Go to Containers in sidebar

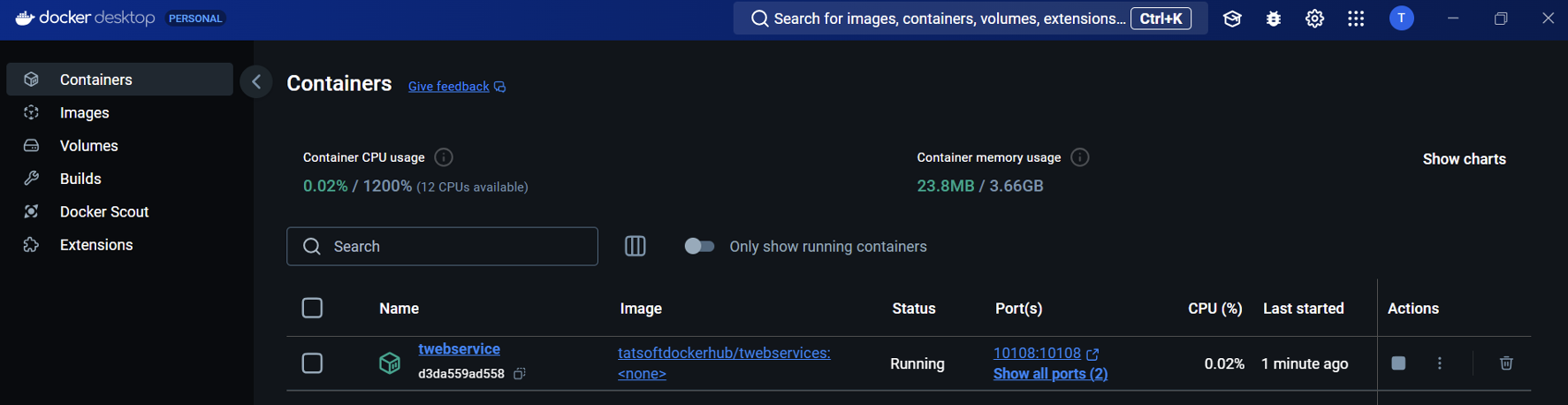[119, 80]
